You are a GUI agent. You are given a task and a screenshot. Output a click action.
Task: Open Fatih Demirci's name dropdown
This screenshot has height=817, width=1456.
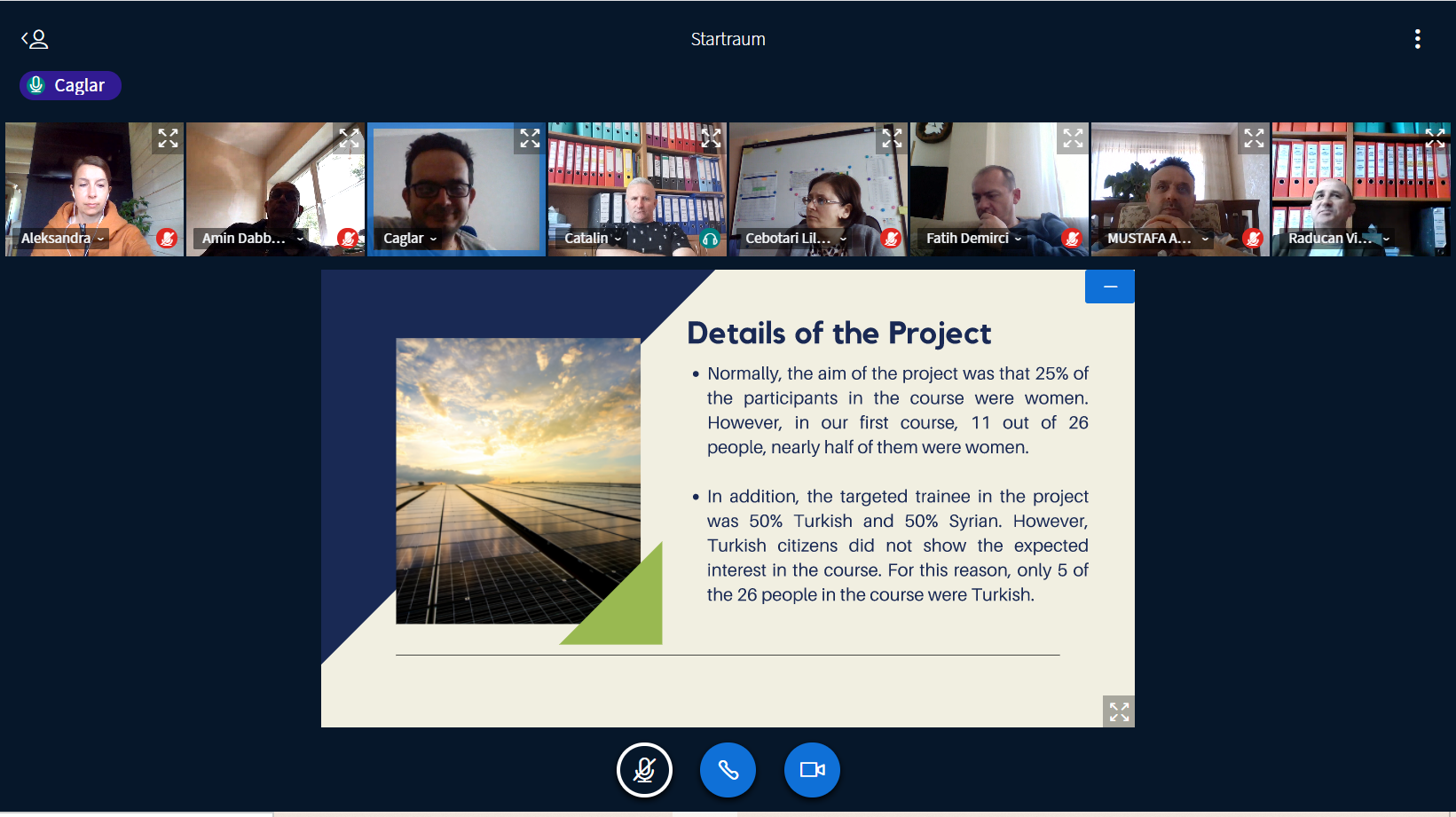click(x=973, y=238)
